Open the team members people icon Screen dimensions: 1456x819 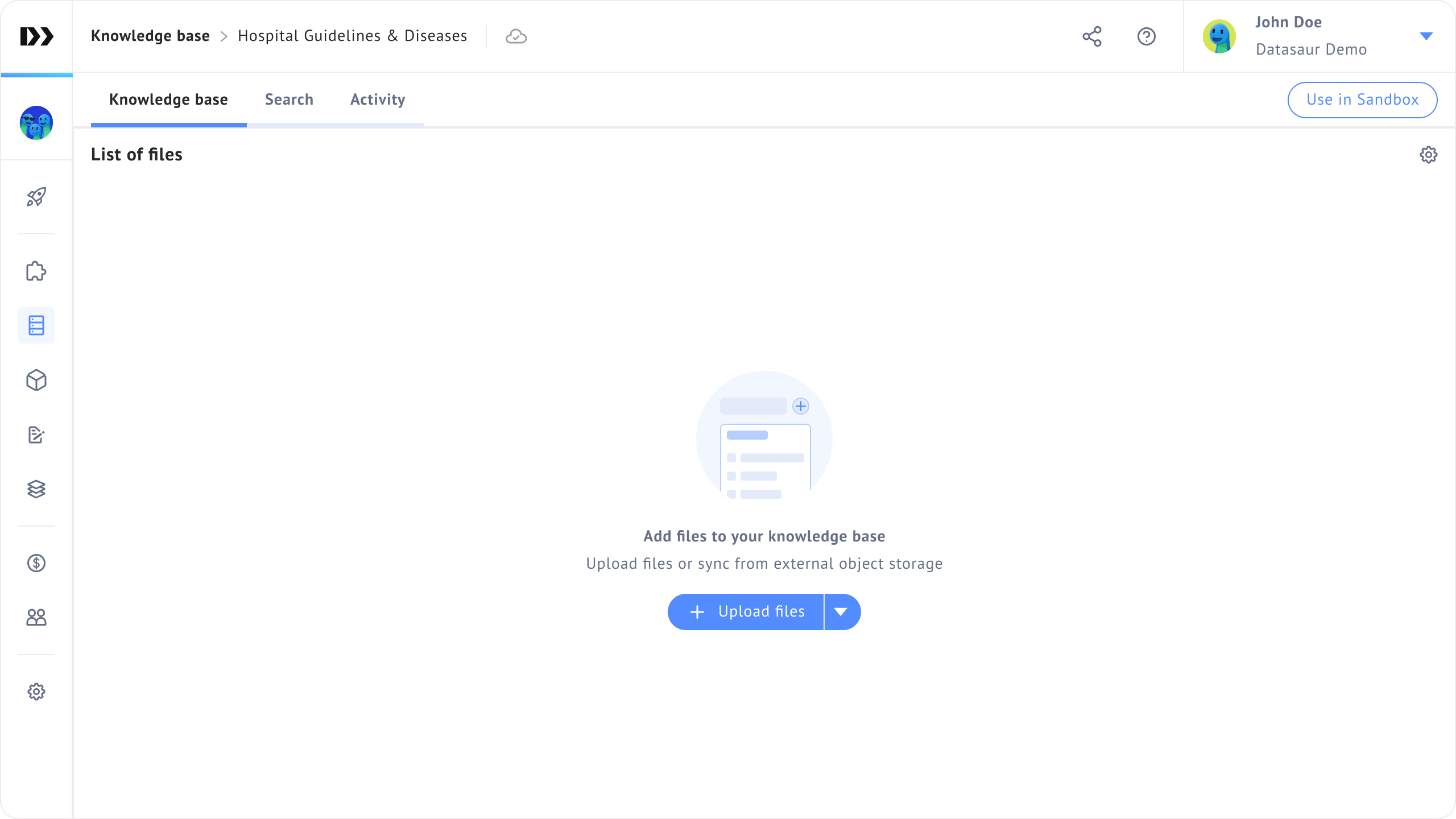[x=36, y=617]
